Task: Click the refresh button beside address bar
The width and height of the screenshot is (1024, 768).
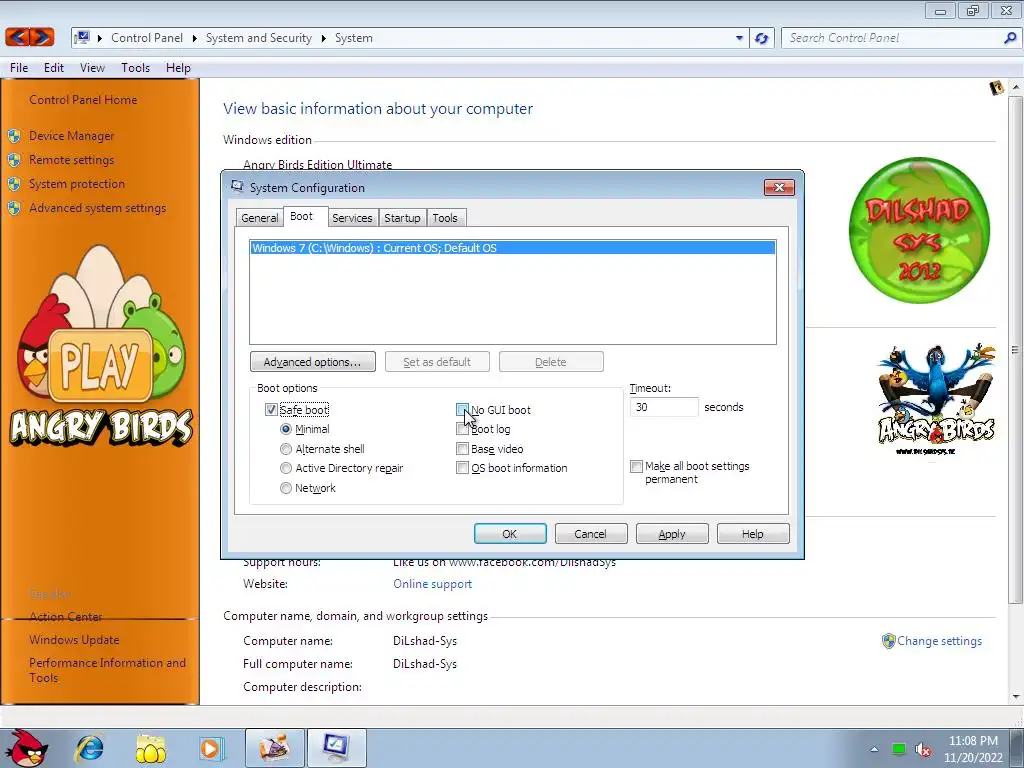Action: coord(761,38)
